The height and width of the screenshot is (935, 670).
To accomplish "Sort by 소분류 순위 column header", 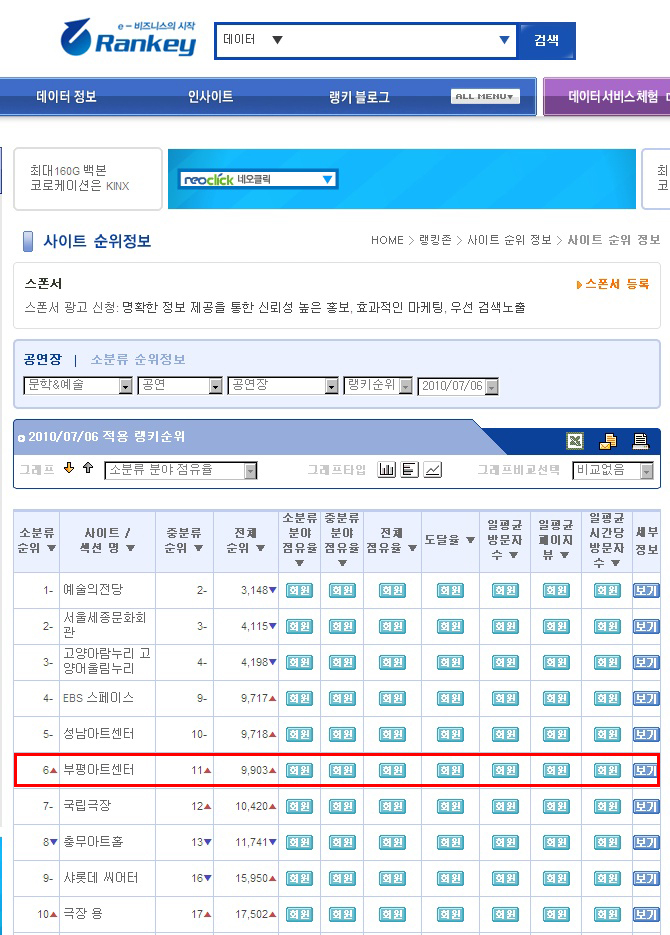I will click(x=37, y=540).
